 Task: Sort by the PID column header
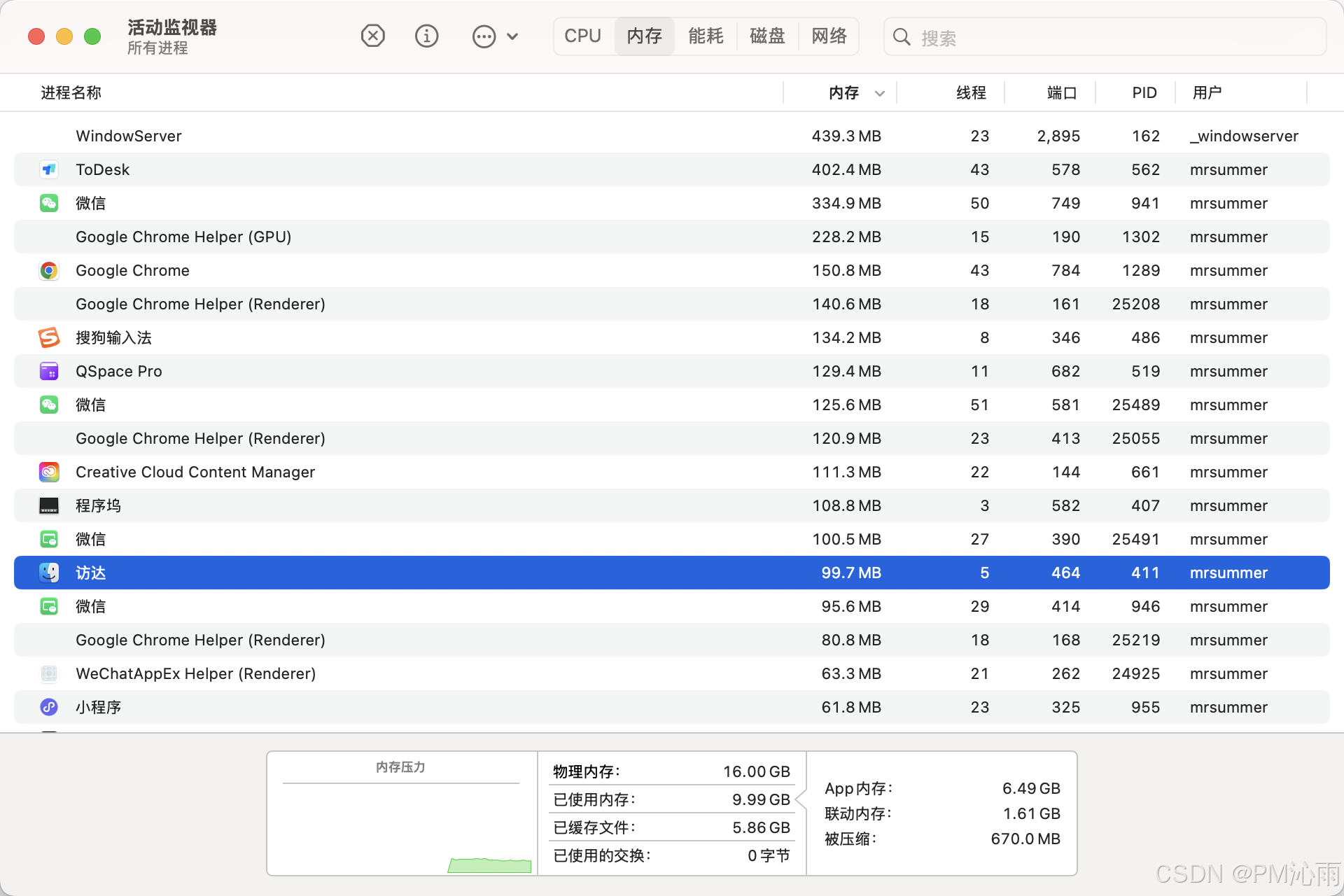tap(1144, 92)
